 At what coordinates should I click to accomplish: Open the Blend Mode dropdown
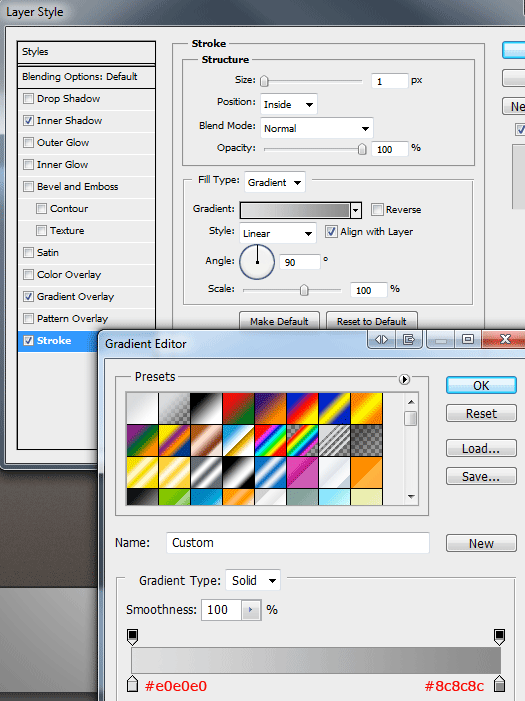pyautogui.click(x=317, y=129)
